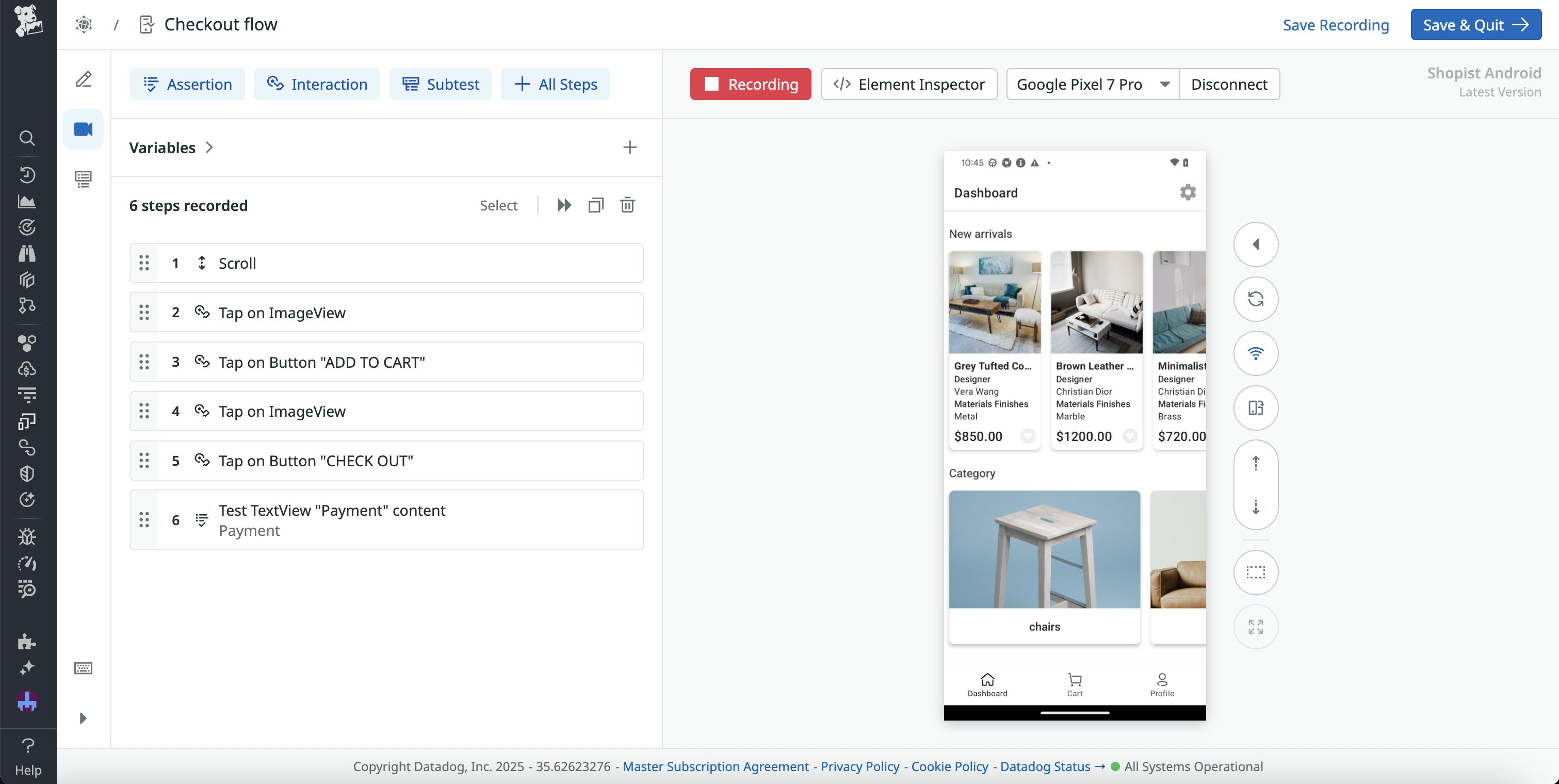Image resolution: width=1559 pixels, height=784 pixels.
Task: Click the rotate device icon
Action: 1255,407
